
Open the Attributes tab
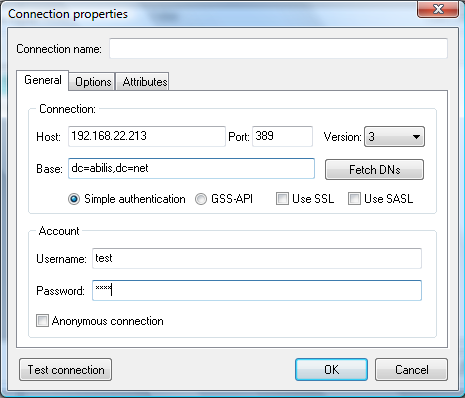click(x=144, y=82)
